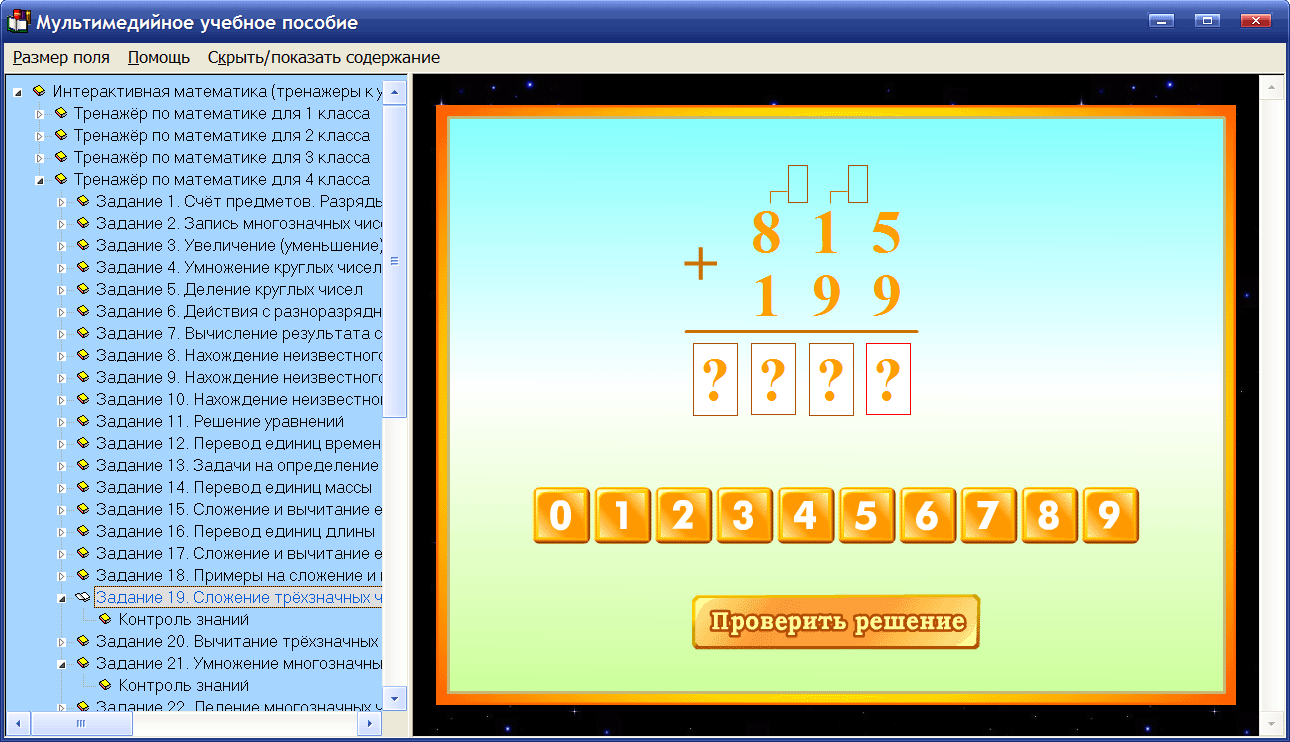Viewport: 1290px width, 742px height.
Task: Click the carry box above digit 1
Action: coord(857,184)
